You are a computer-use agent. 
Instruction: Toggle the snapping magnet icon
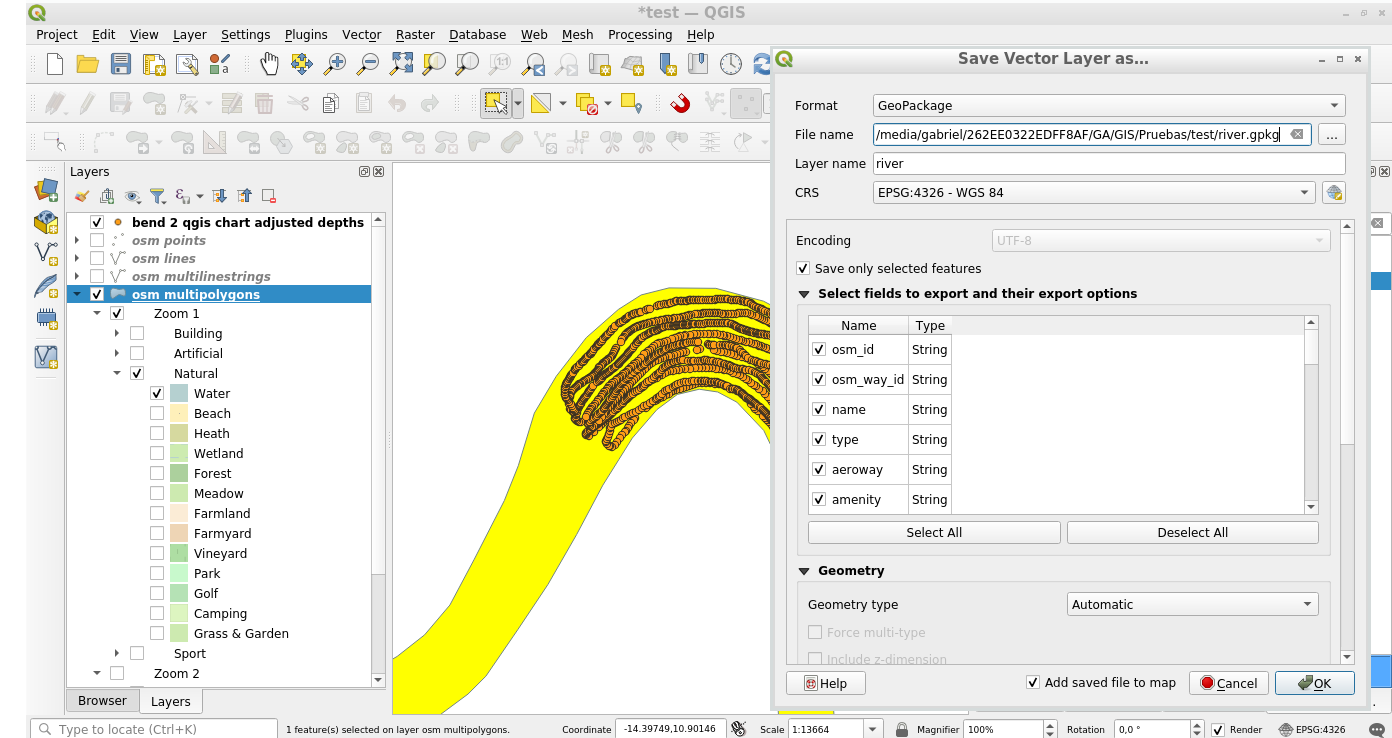(x=680, y=103)
